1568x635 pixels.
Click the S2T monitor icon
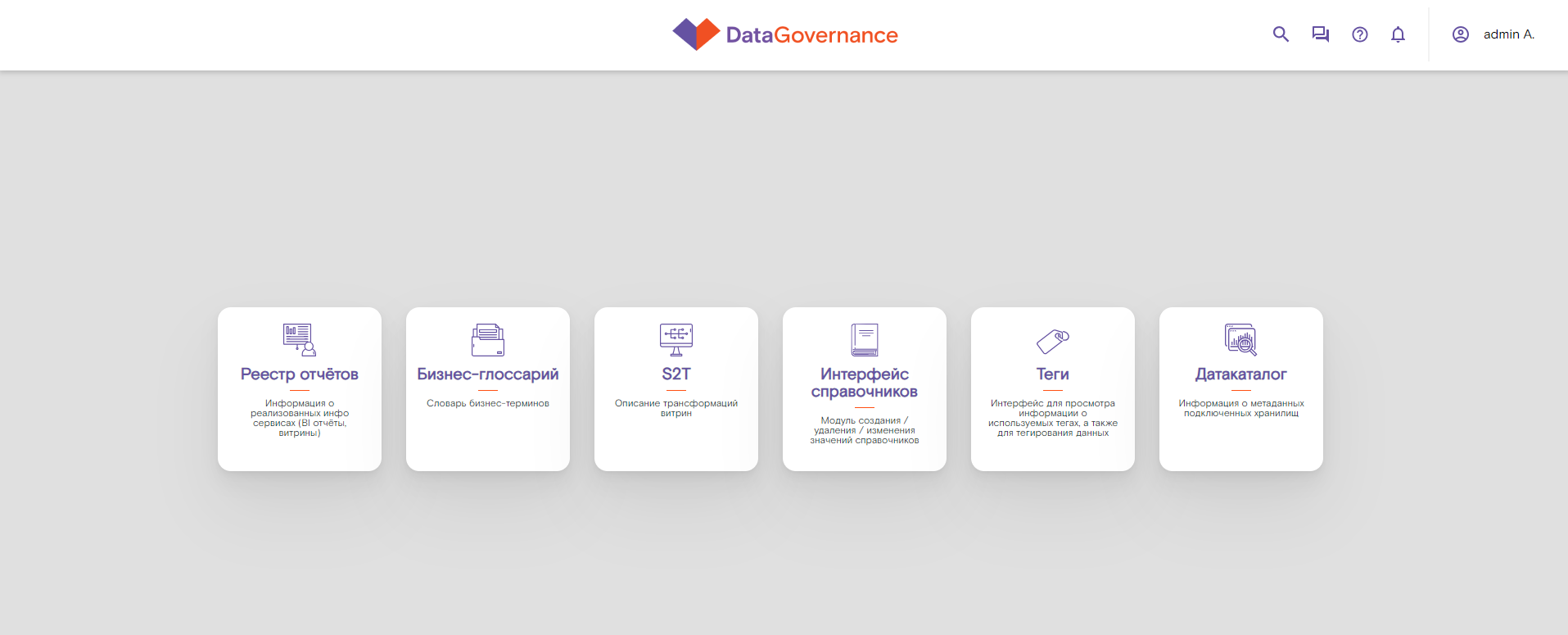[676, 339]
